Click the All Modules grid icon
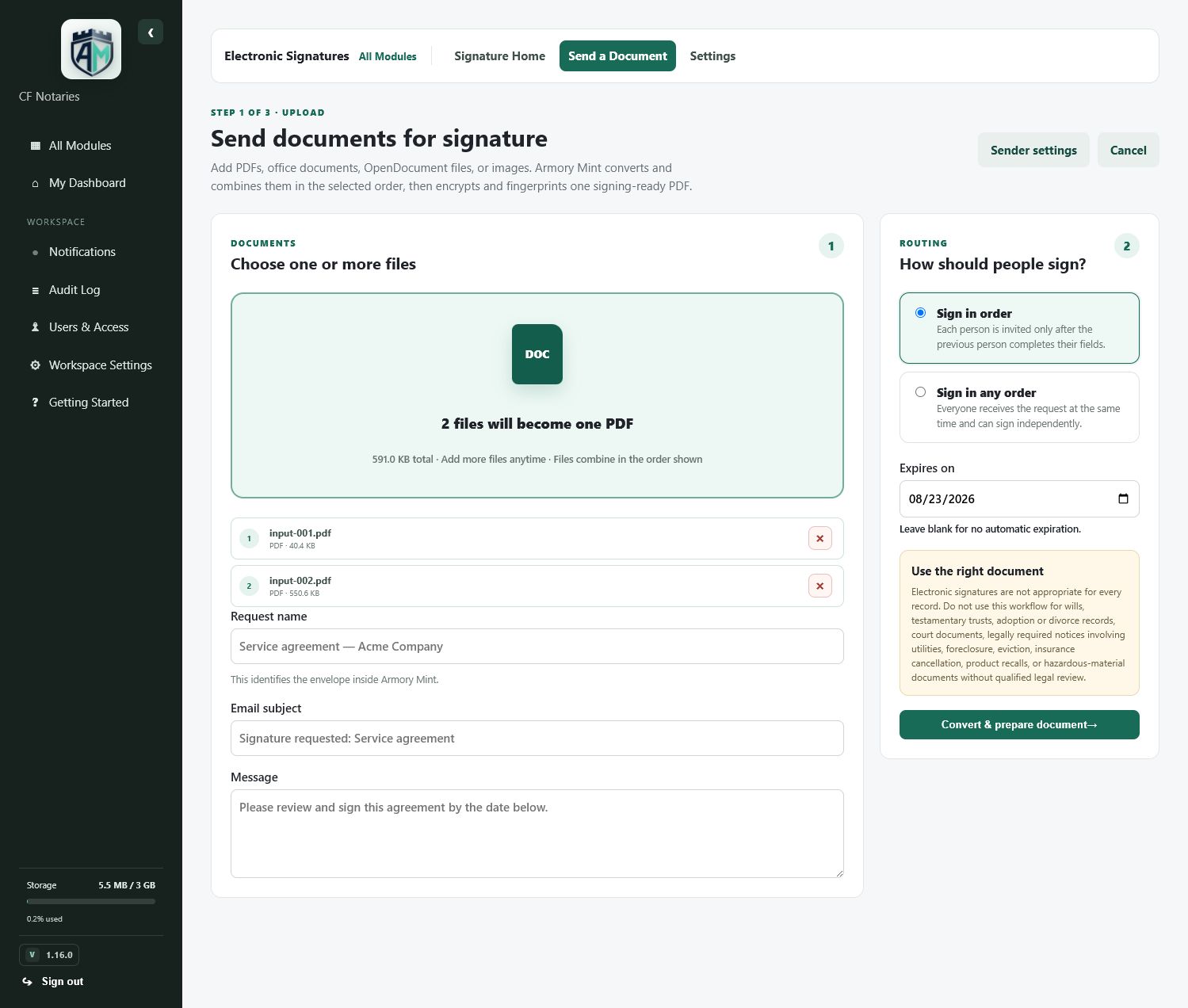This screenshot has height=1008, width=1188. pos(35,146)
